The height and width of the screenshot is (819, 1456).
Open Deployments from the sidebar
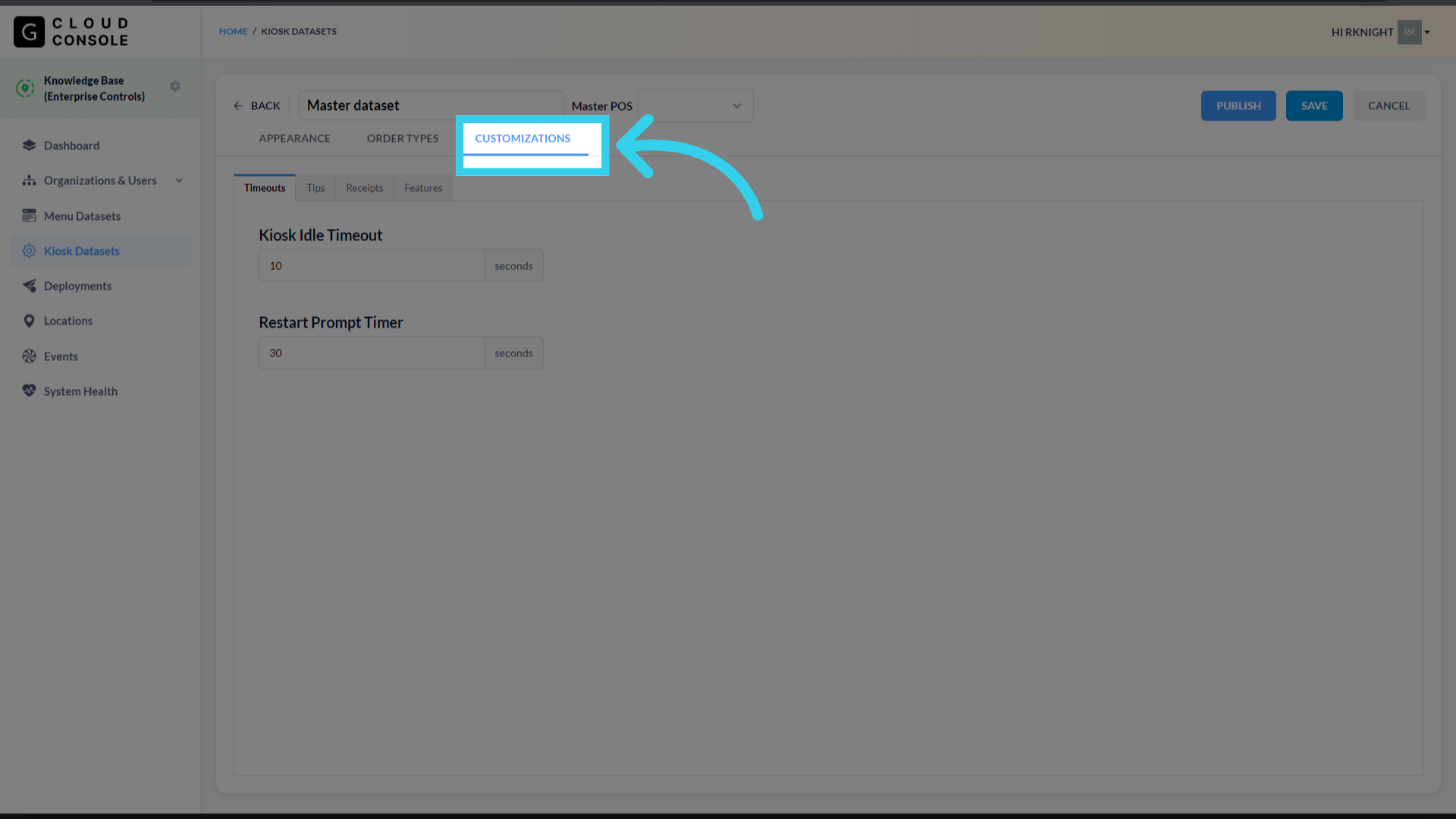tap(101, 286)
